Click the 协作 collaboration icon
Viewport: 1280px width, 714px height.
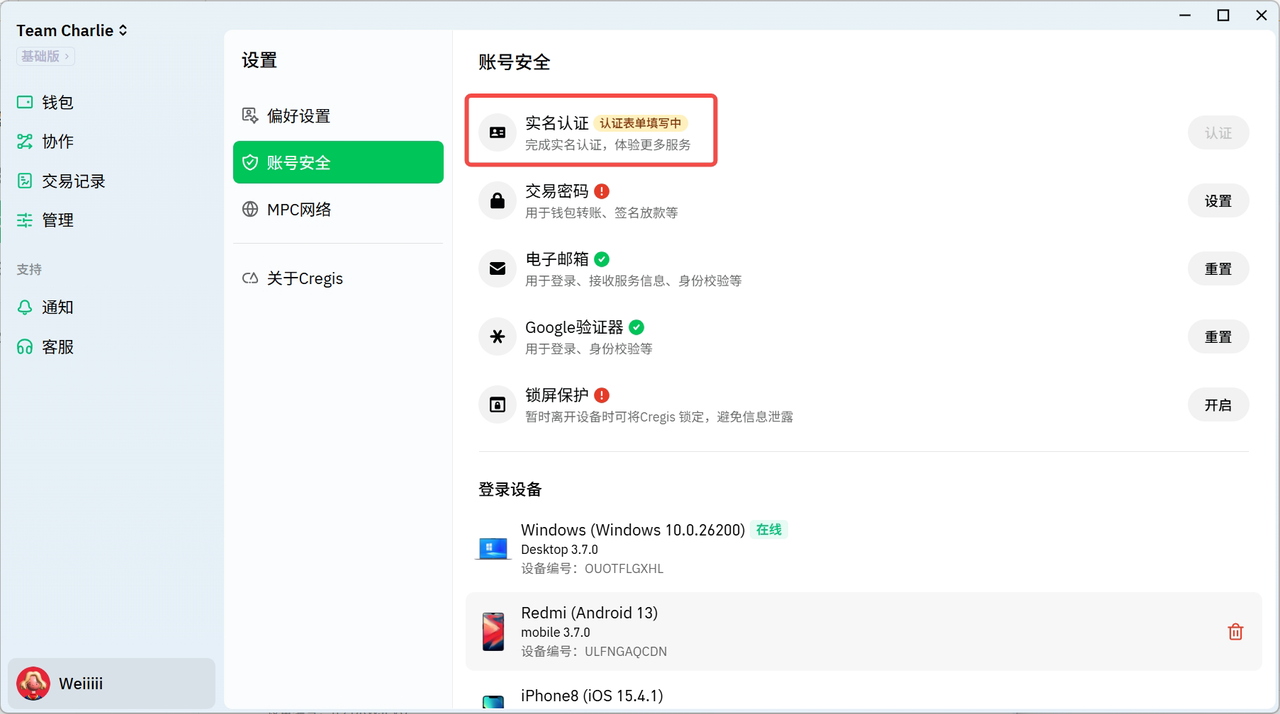coord(25,142)
